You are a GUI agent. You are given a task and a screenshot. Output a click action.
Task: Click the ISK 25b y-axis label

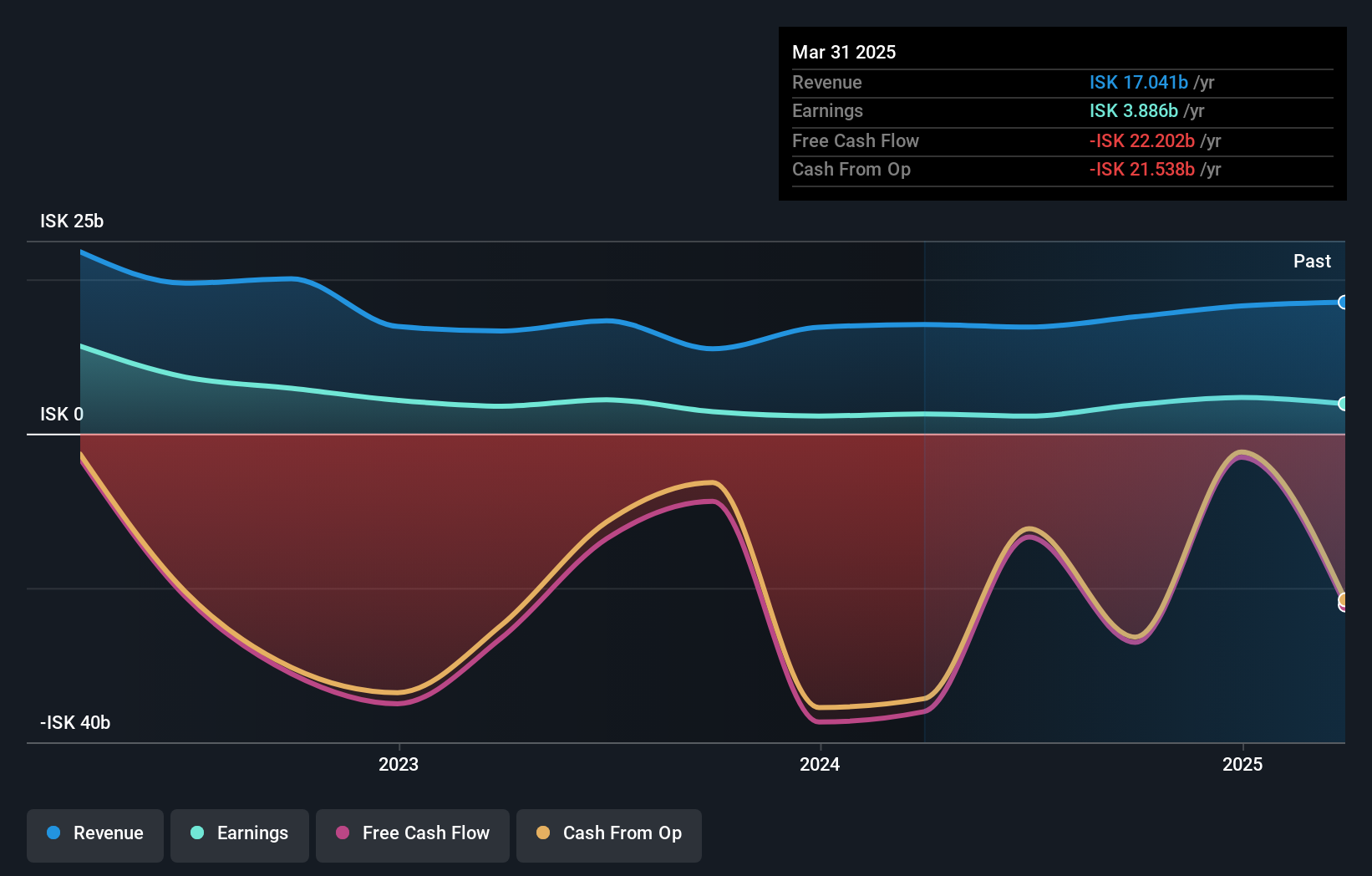(72, 221)
